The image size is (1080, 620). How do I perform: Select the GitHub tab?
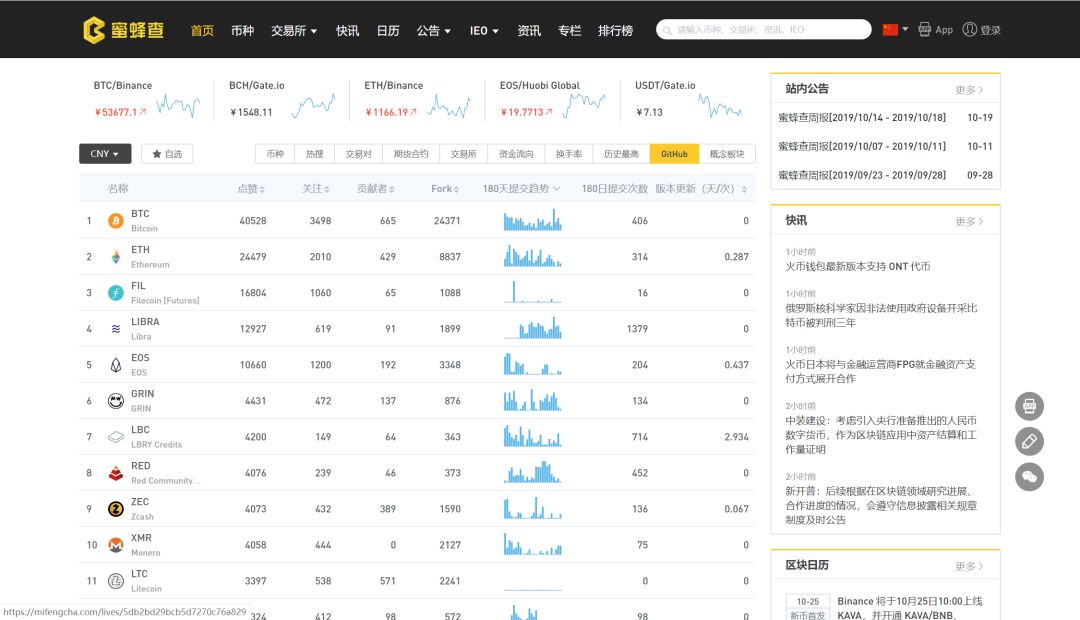pyautogui.click(x=674, y=154)
